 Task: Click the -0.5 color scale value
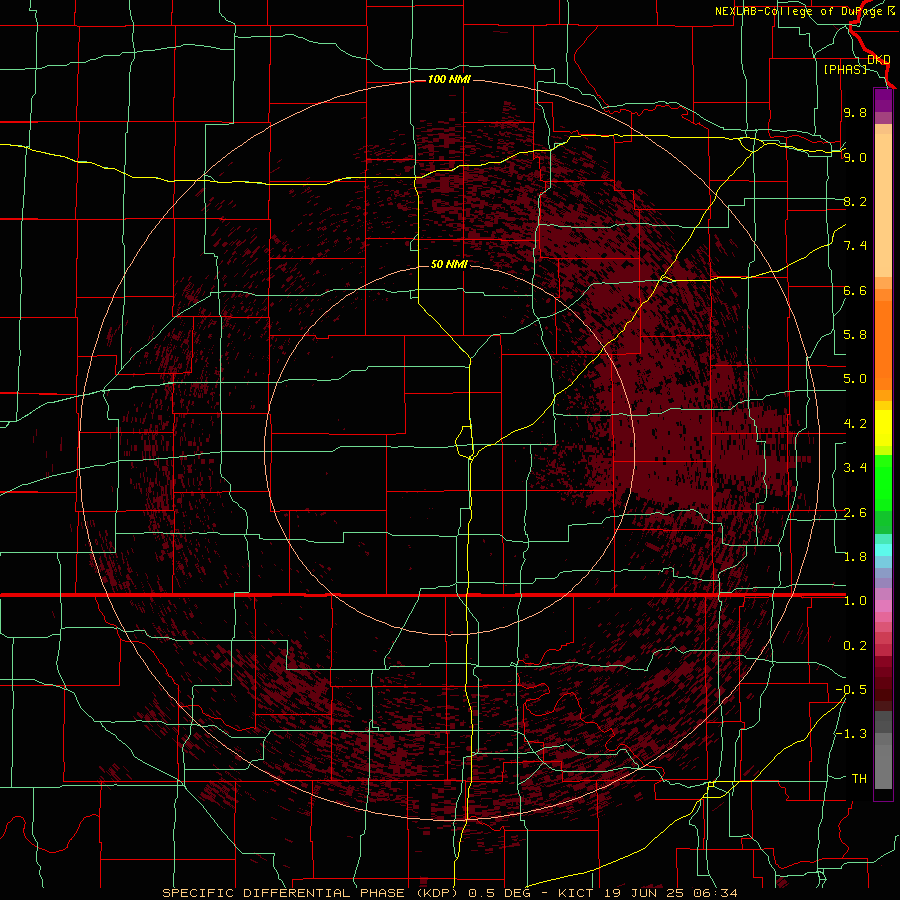point(851,690)
